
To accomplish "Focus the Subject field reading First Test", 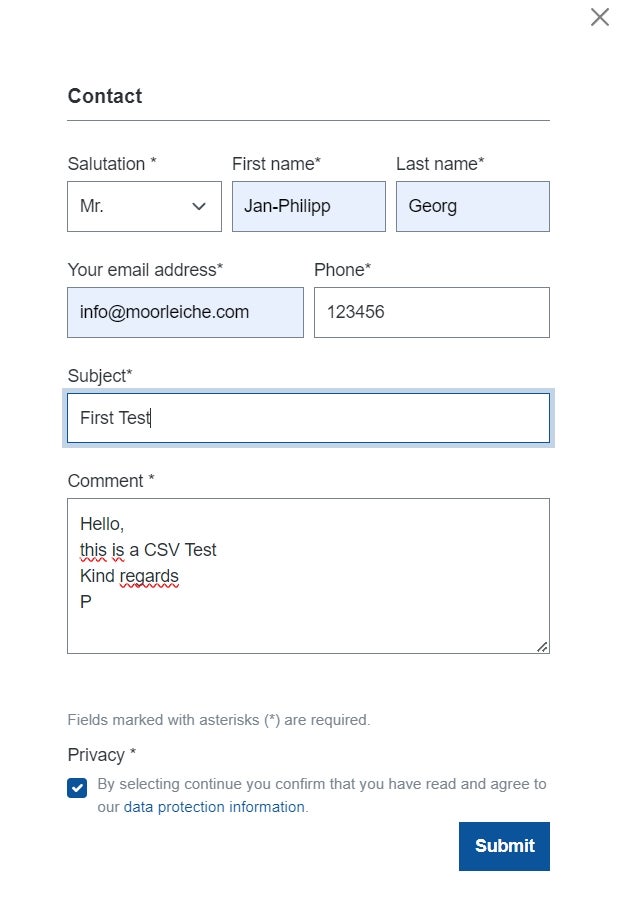I will point(308,418).
